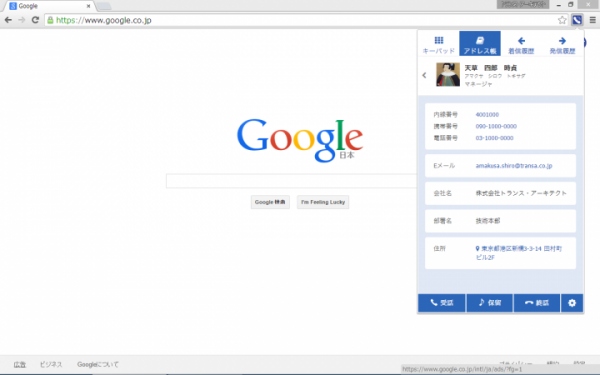Open the Keypad tab in phone popup

coord(439,44)
